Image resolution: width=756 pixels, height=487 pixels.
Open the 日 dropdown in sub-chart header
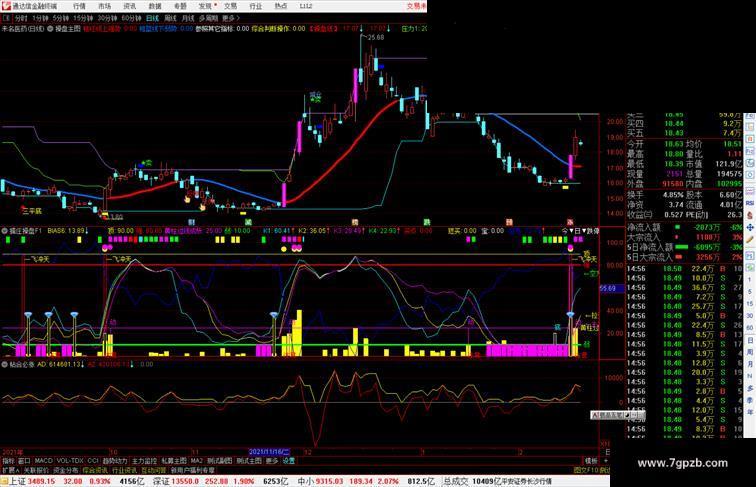tap(580, 231)
